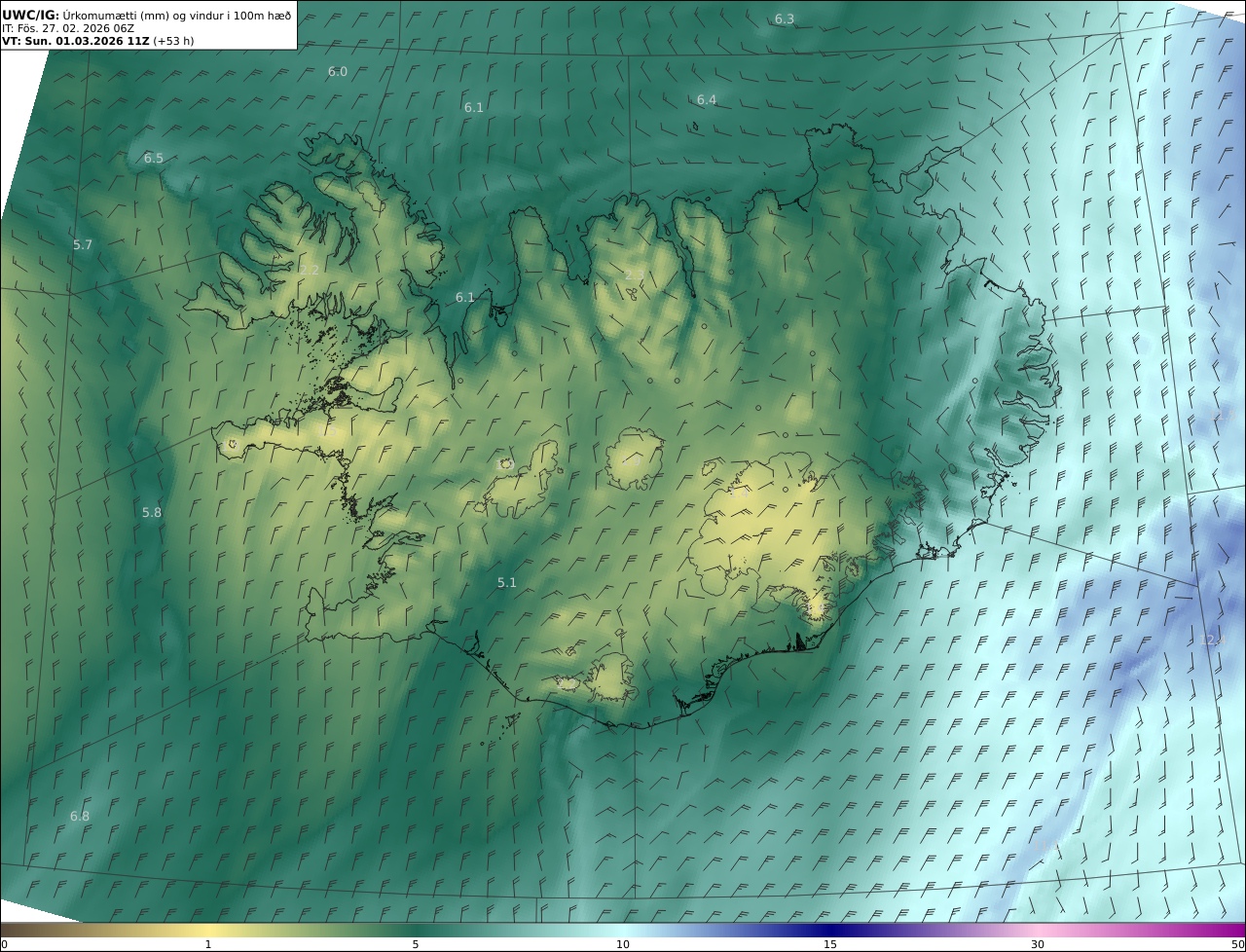
Task: Click the 6.0 value label on the map
Action: coord(338,72)
